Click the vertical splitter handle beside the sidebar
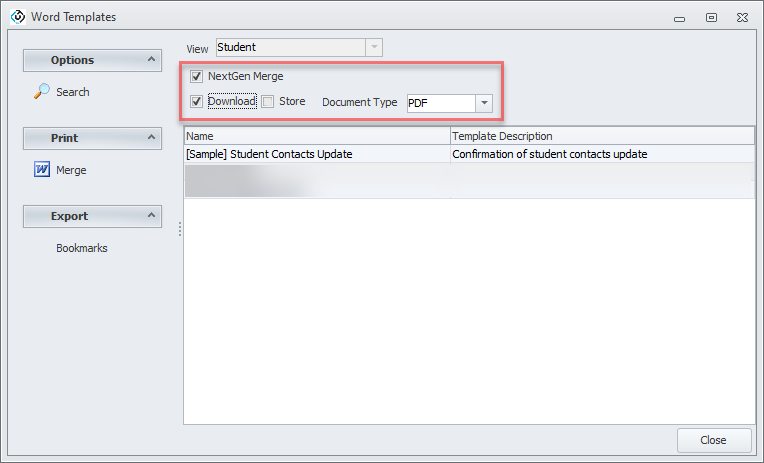Image resolution: width=764 pixels, height=463 pixels. [x=180, y=229]
